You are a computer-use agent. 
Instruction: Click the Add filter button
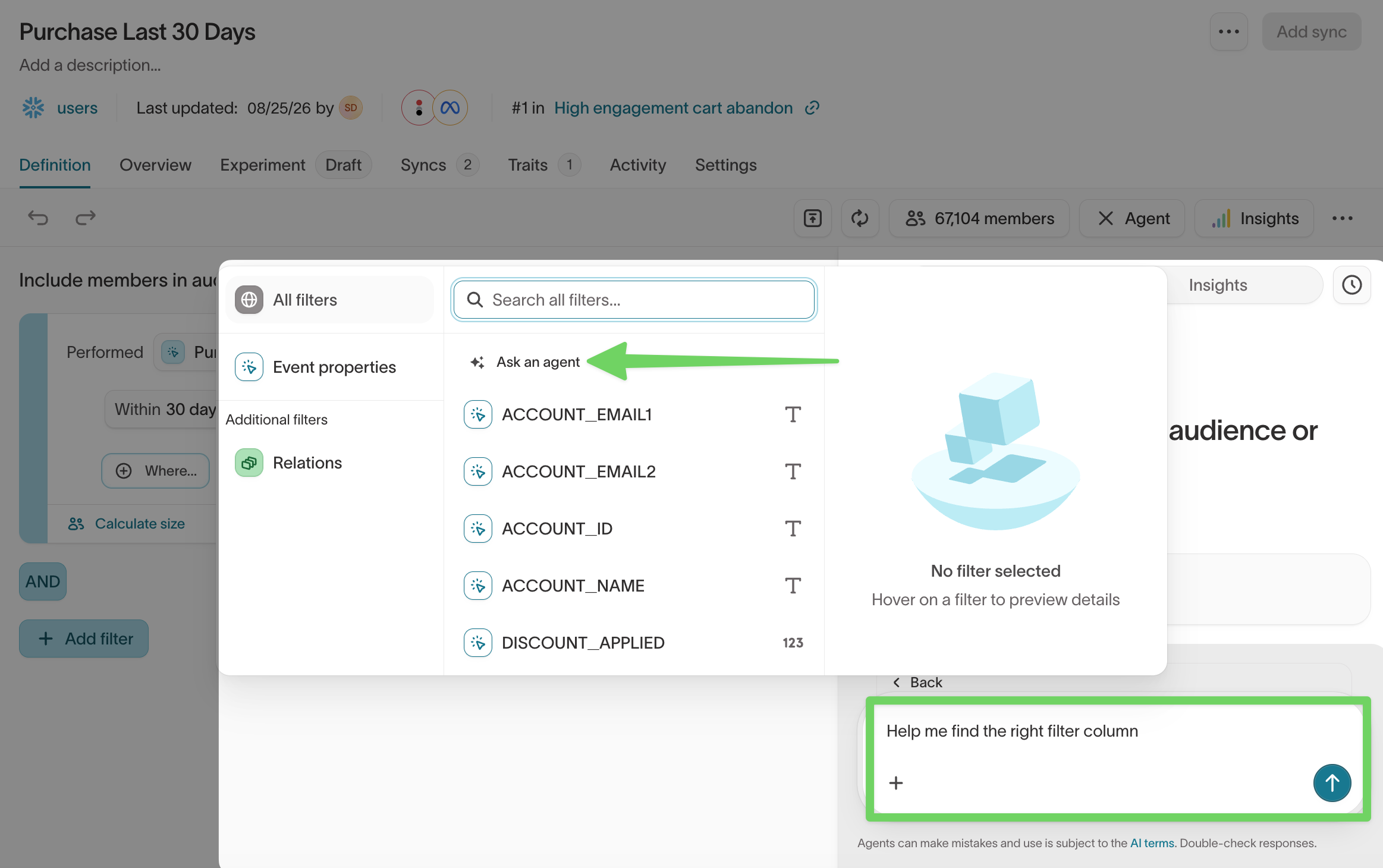tap(84, 639)
